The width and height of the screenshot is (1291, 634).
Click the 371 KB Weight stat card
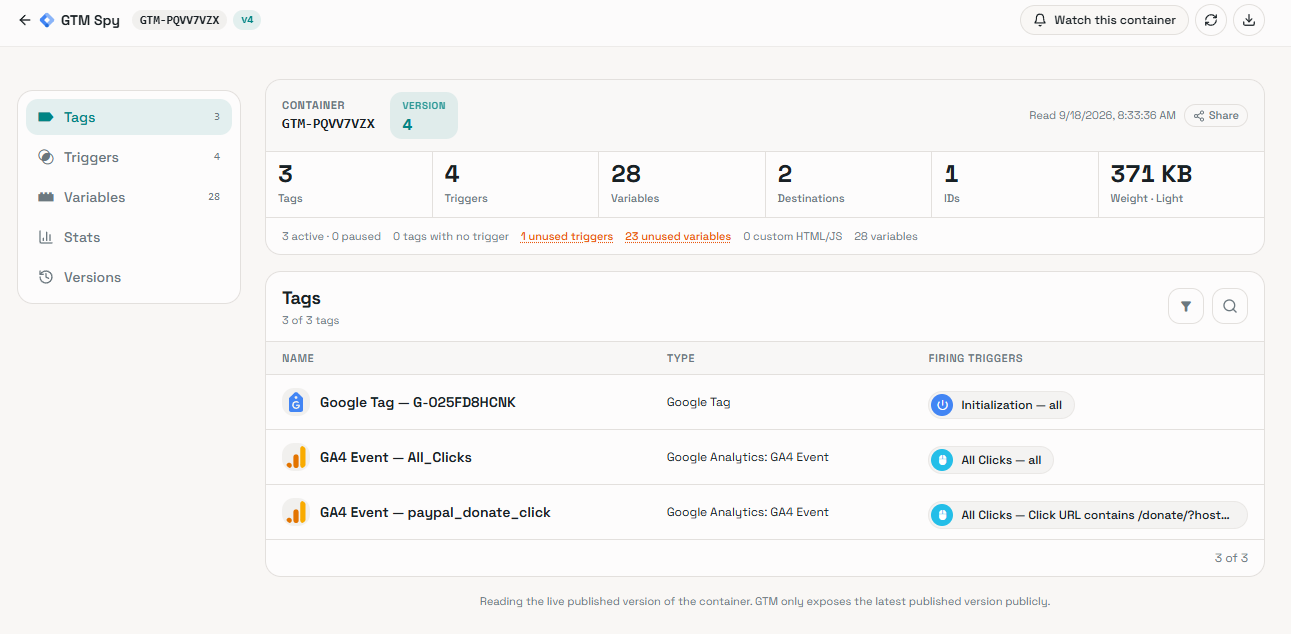[x=1181, y=185]
